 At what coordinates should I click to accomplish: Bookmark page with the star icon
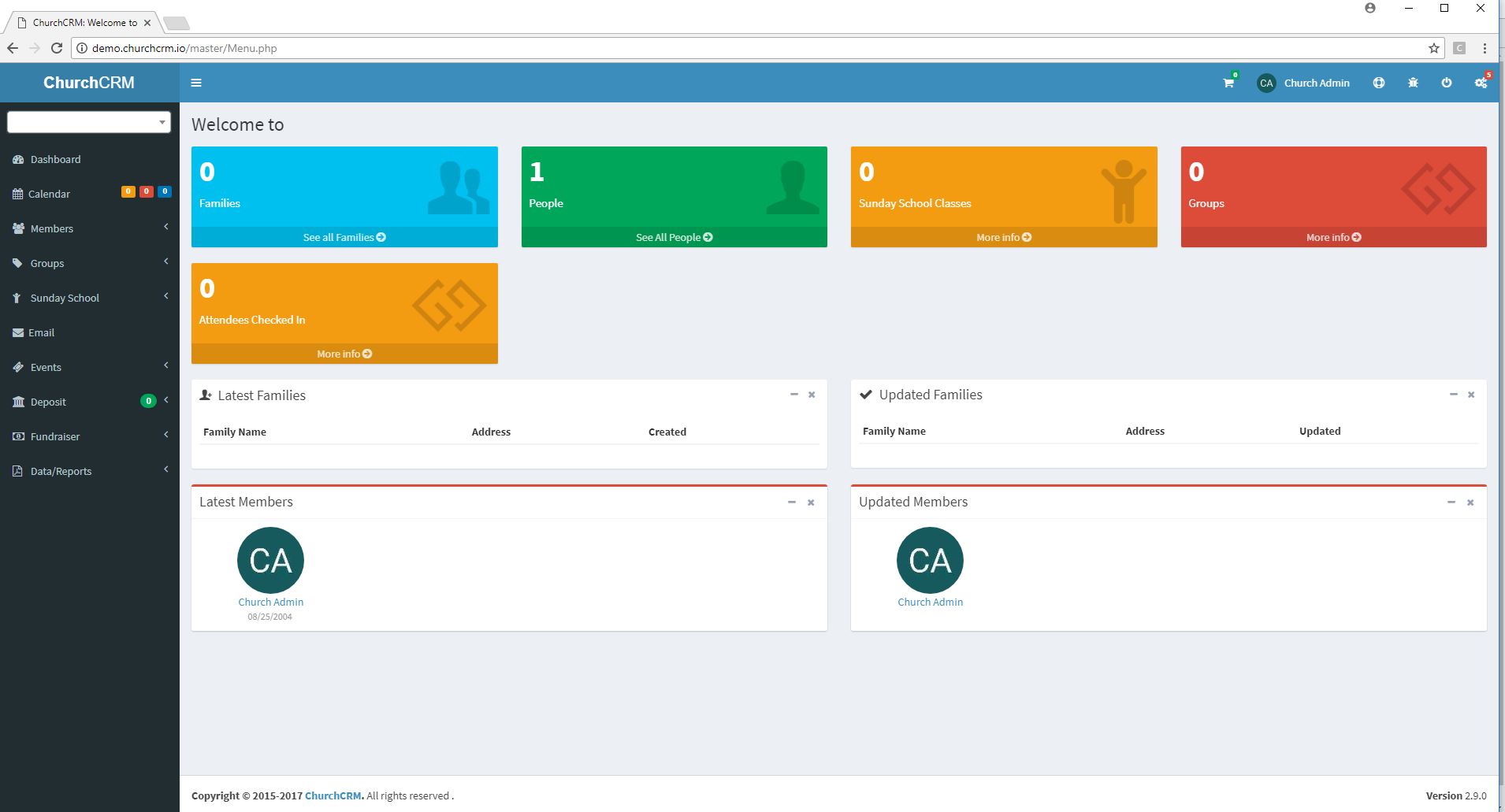pyautogui.click(x=1433, y=48)
